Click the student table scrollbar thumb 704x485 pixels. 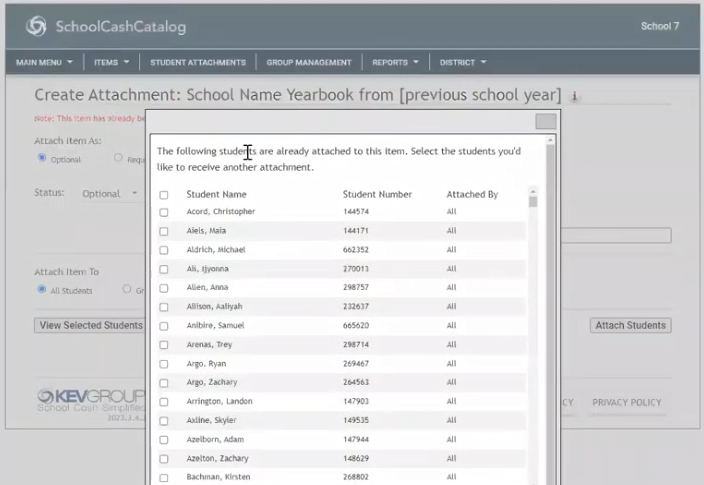[533, 201]
